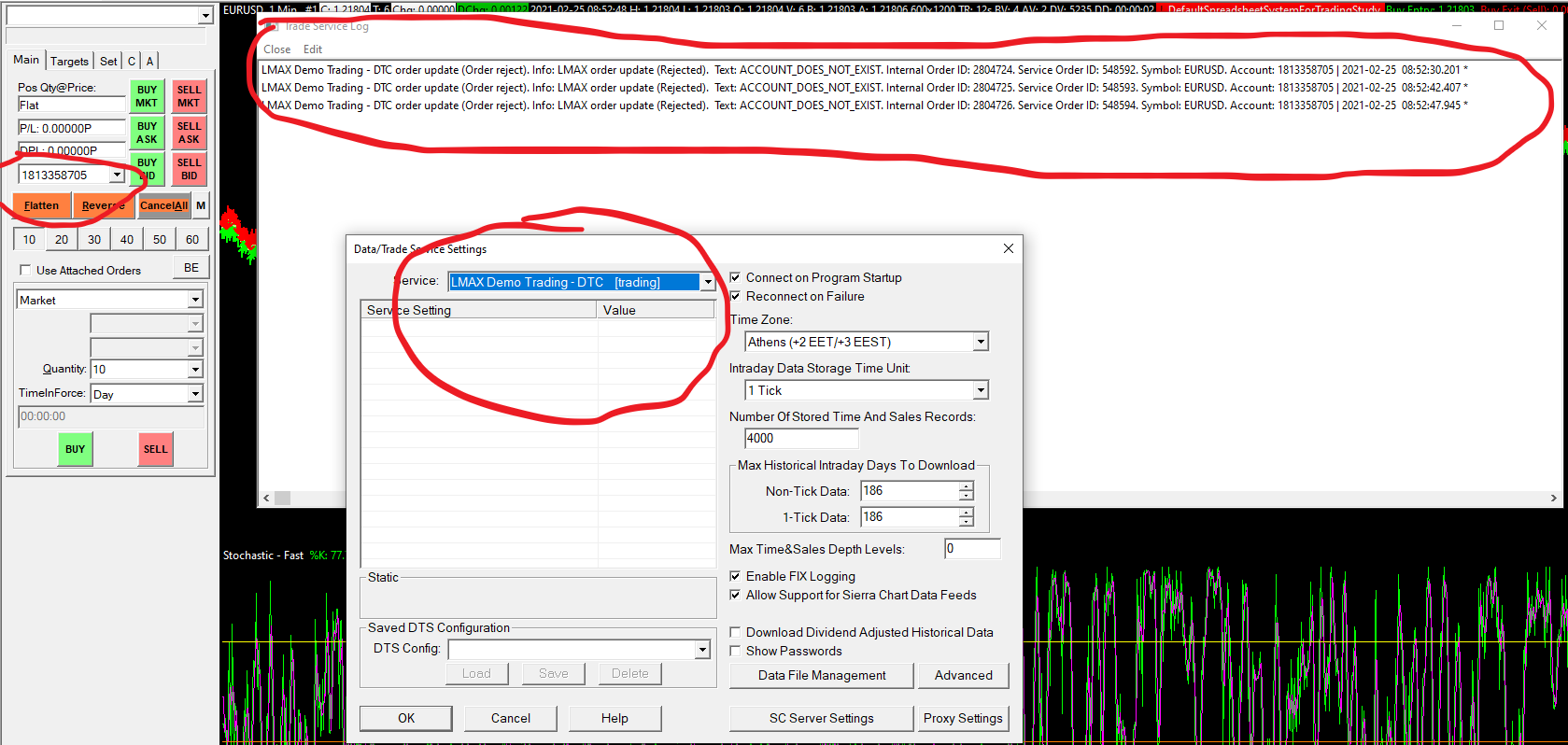Switch to the A tab
Image resolution: width=1568 pixels, height=745 pixels.
coord(149,62)
